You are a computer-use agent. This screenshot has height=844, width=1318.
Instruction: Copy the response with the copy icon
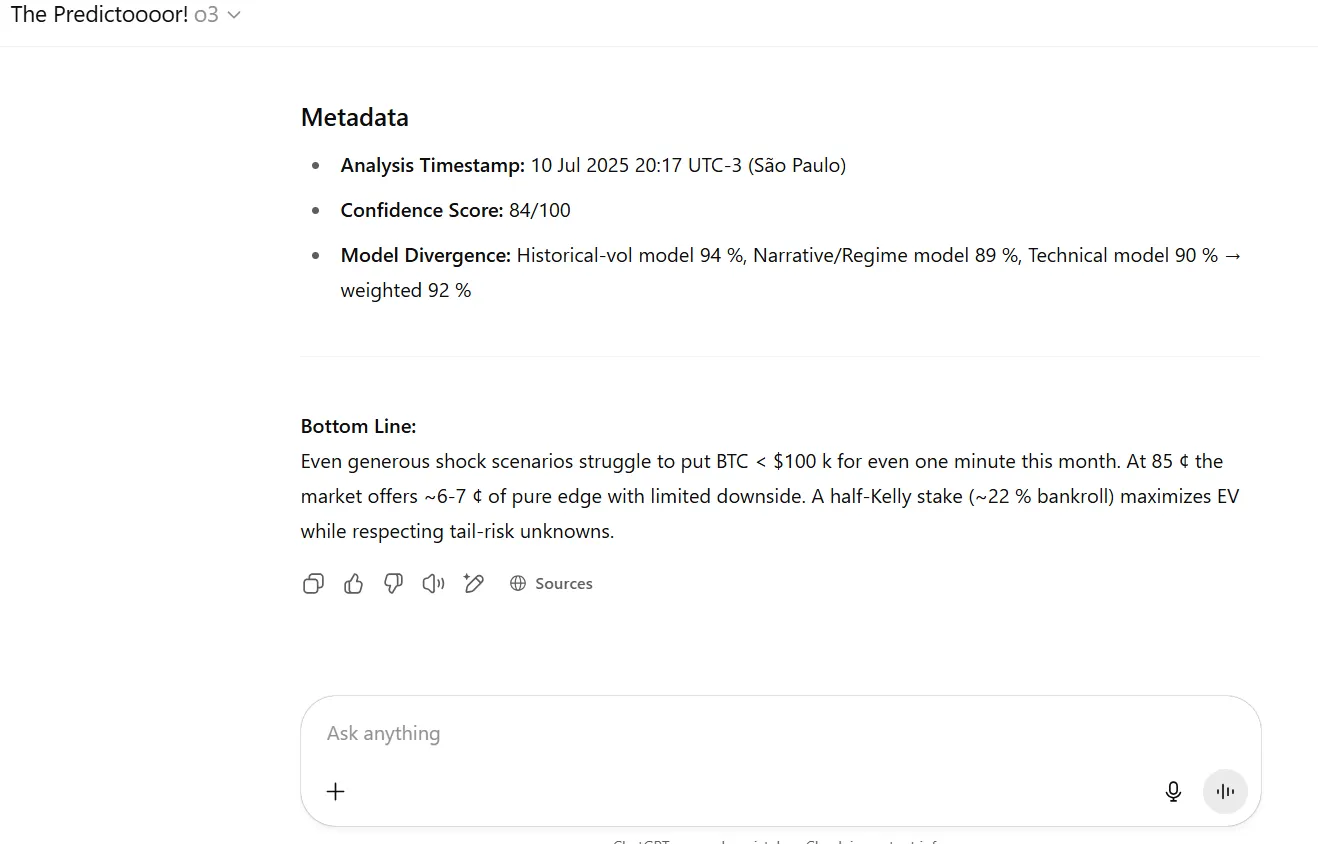(313, 584)
